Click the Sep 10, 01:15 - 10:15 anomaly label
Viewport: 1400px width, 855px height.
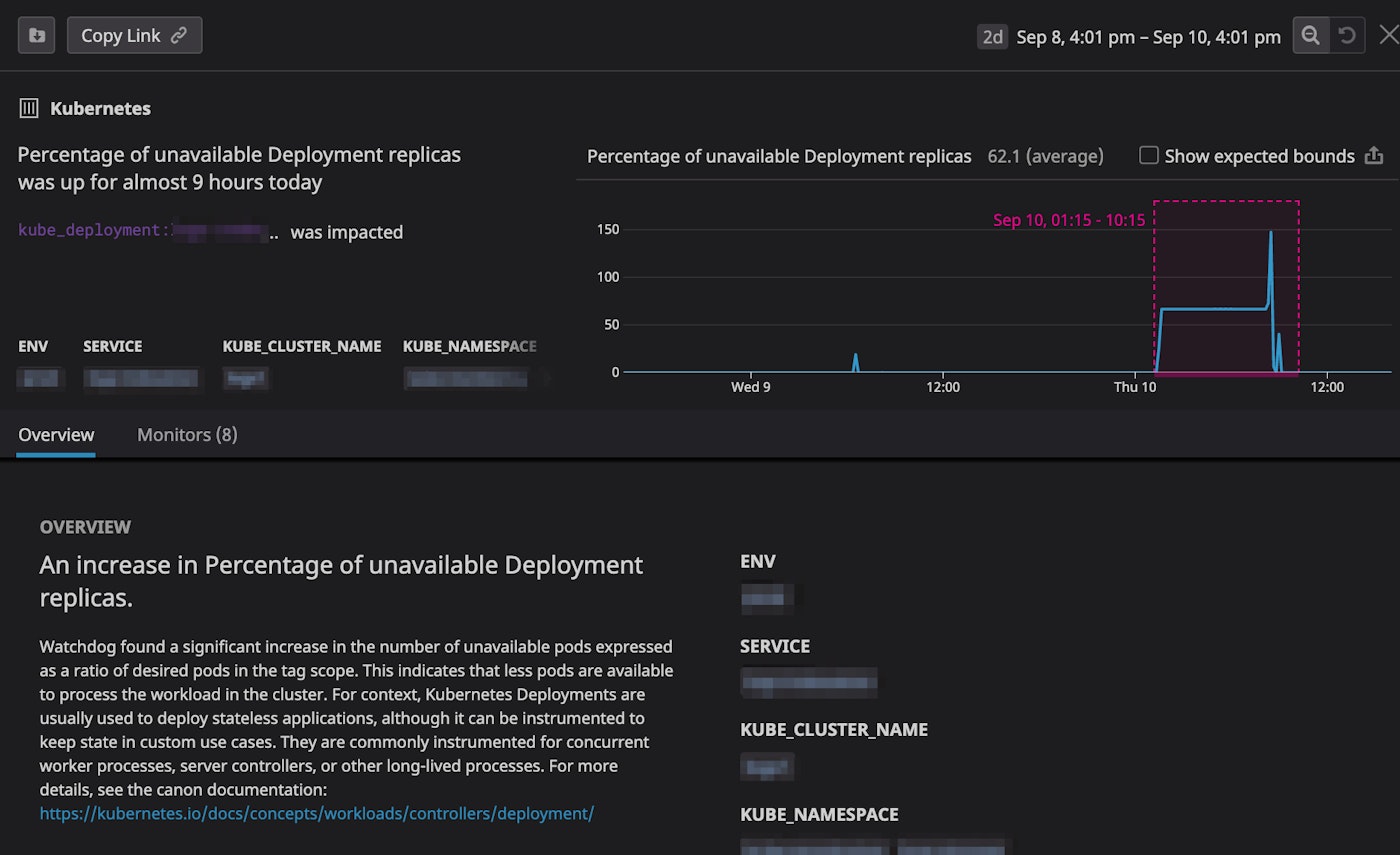pos(1068,220)
